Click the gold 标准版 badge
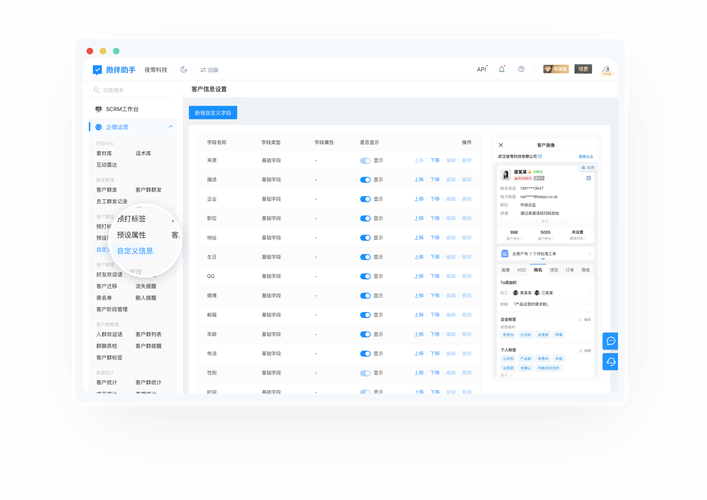This screenshot has height=500, width=707. [x=556, y=69]
